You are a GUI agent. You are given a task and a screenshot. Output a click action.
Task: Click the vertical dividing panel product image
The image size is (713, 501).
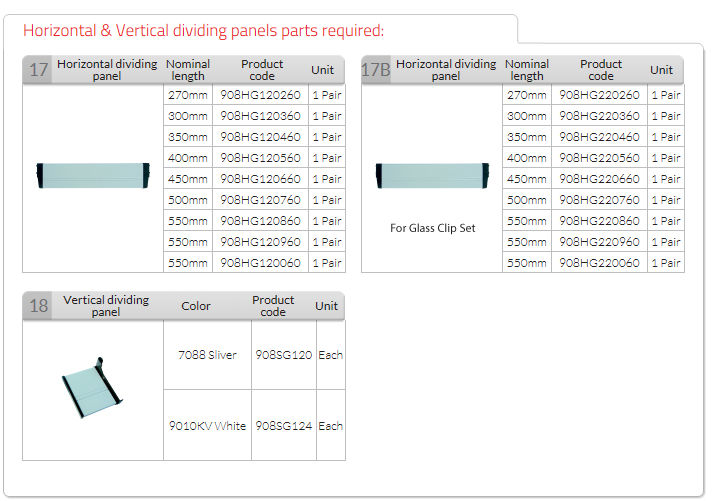point(92,386)
